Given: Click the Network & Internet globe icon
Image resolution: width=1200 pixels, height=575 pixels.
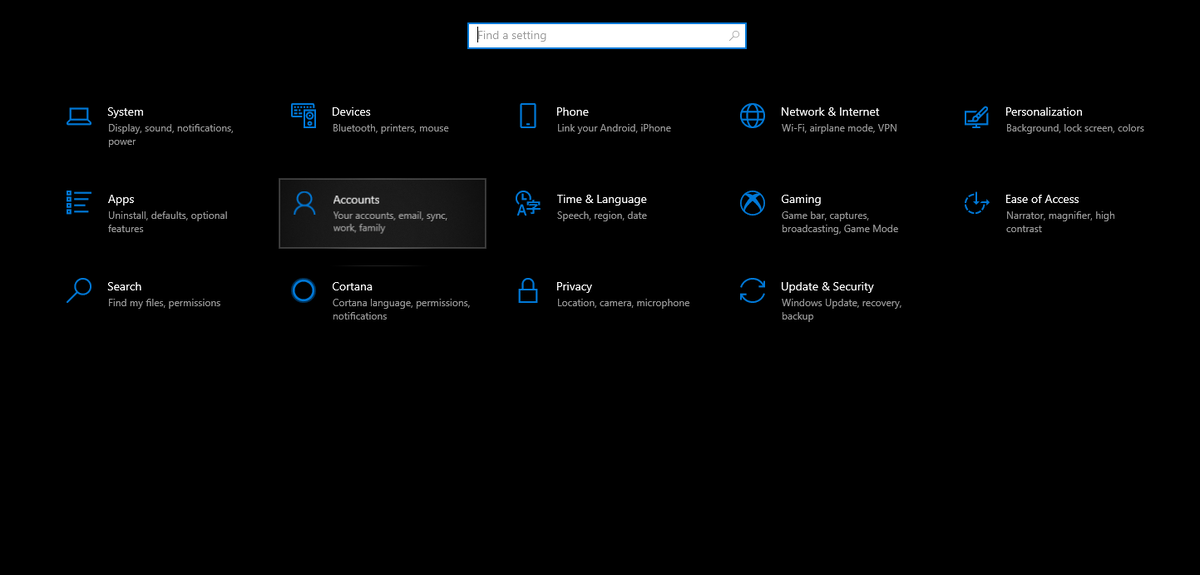Looking at the screenshot, I should pos(752,116).
